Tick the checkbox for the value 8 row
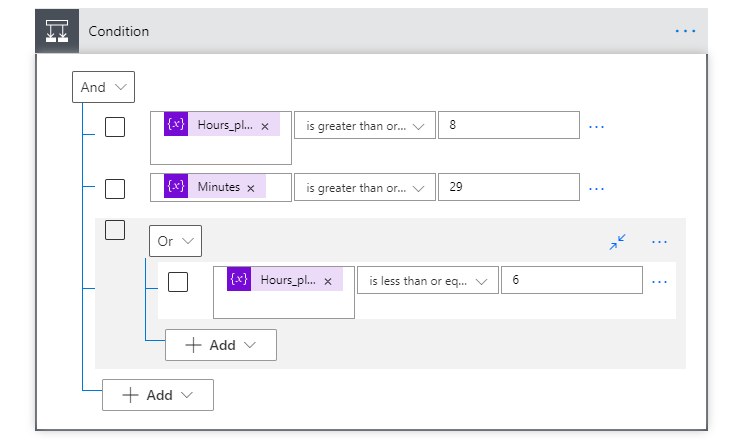 click(x=115, y=127)
